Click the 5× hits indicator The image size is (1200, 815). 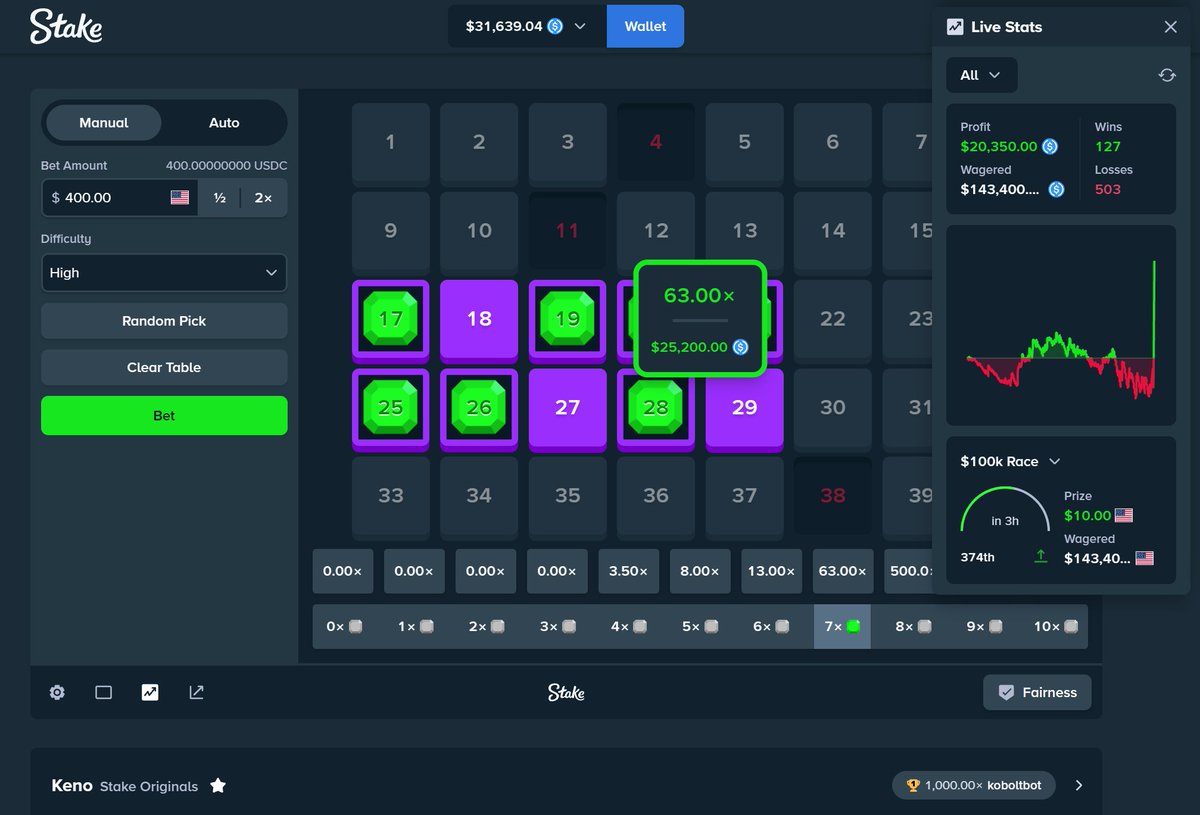[x=700, y=626]
